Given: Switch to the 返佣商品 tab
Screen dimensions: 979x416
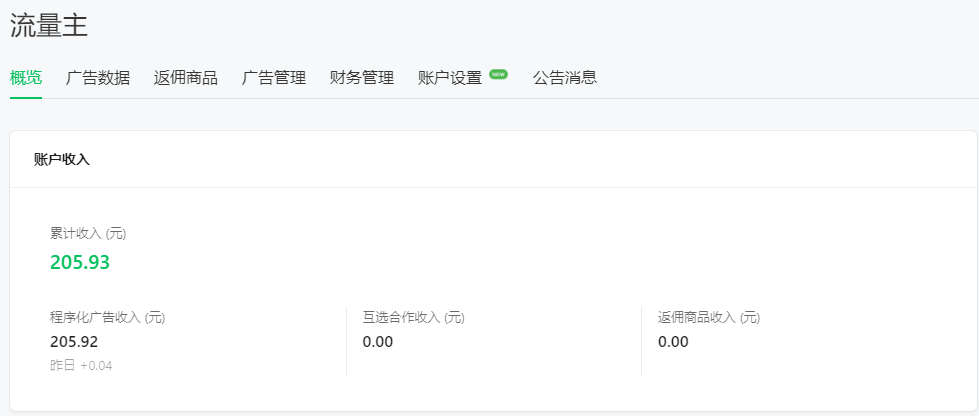Looking at the screenshot, I should [x=185, y=78].
